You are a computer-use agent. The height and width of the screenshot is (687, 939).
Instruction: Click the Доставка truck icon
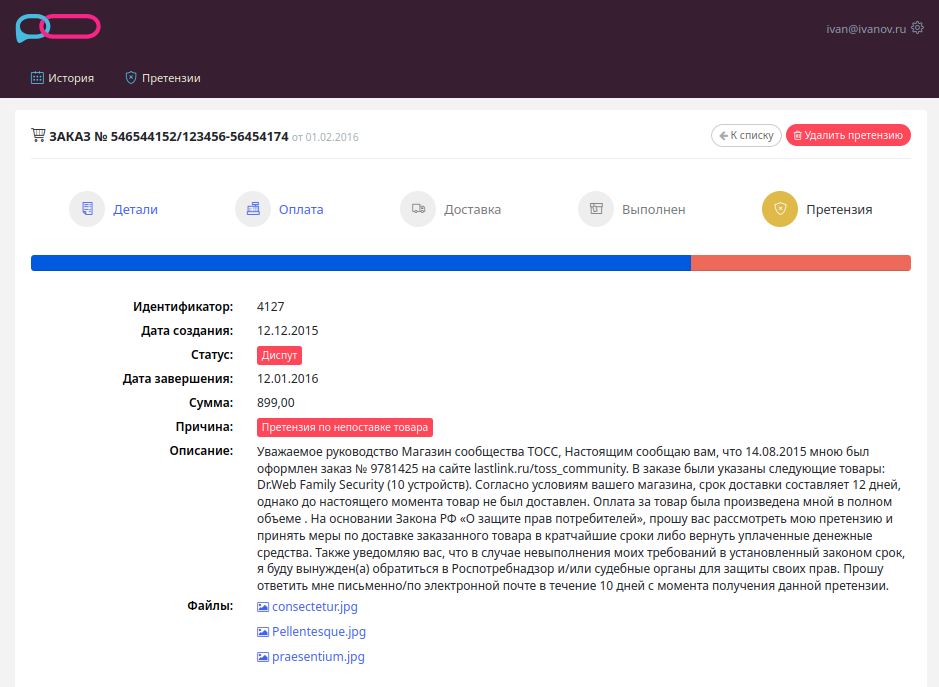pyautogui.click(x=418, y=209)
